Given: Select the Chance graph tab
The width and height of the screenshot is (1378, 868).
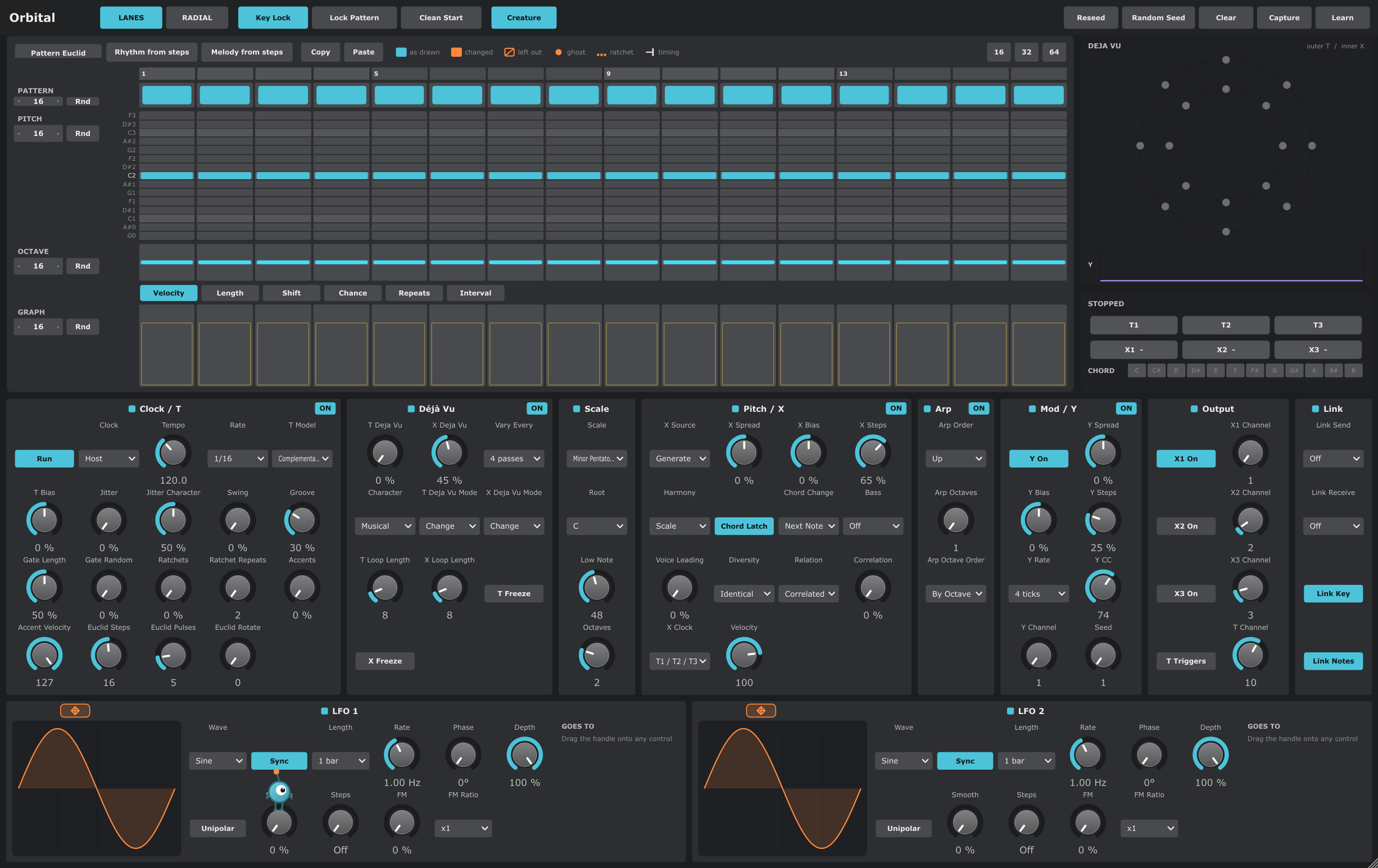Looking at the screenshot, I should tap(352, 293).
